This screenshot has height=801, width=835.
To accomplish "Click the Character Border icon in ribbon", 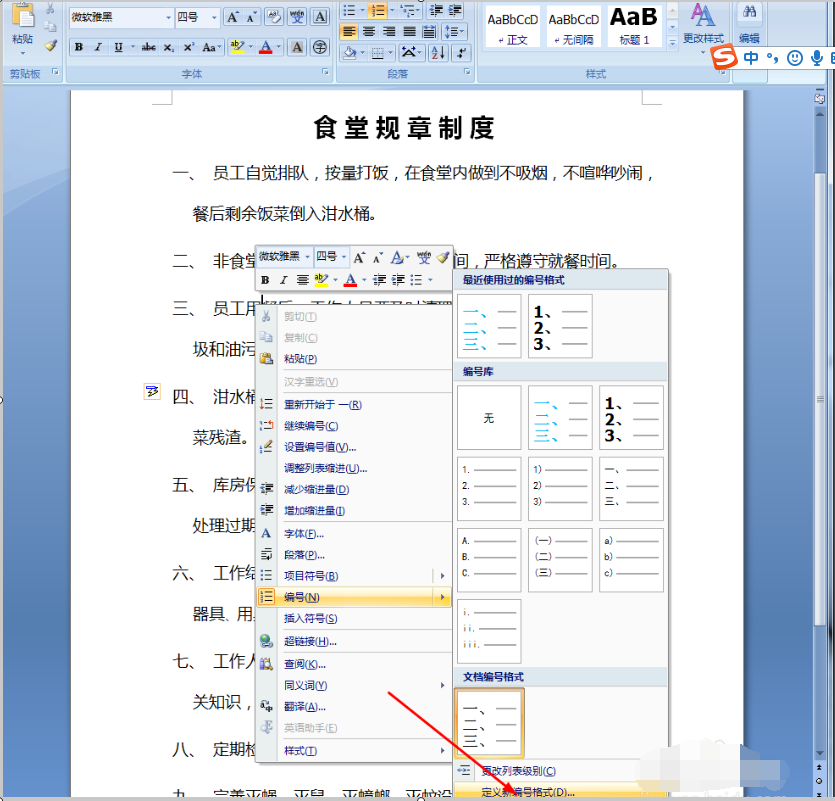I will pos(320,17).
